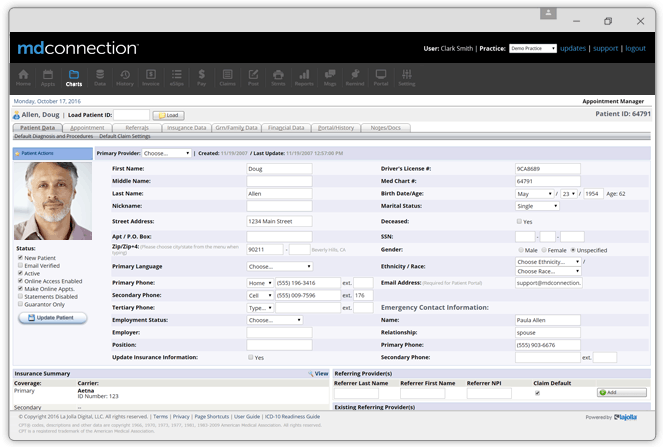Image resolution: width=663 pixels, height=447 pixels.
Task: Click the user account icon in title bar
Action: tap(548, 13)
